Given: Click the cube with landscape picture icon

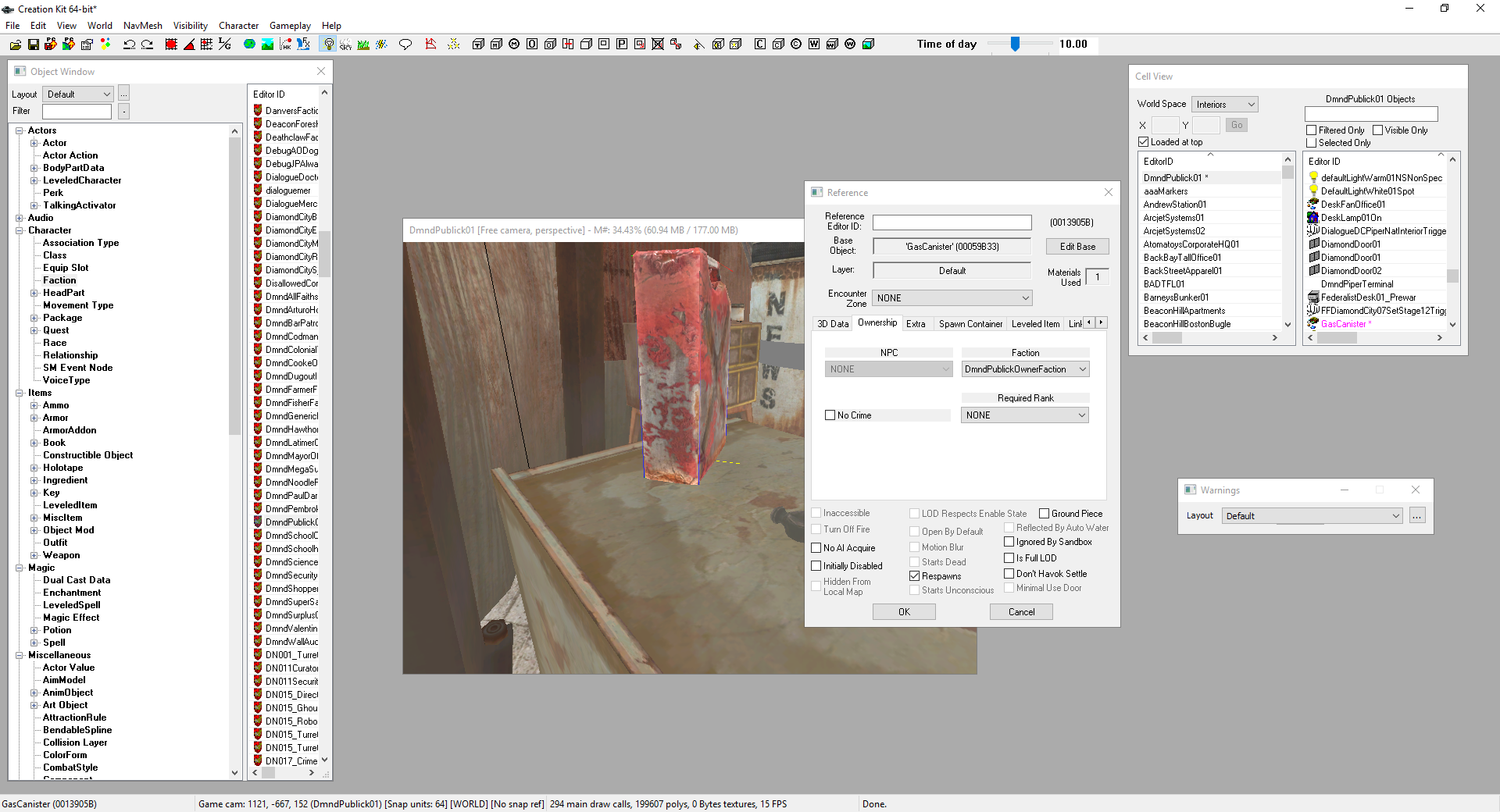Looking at the screenshot, I should point(868,45).
